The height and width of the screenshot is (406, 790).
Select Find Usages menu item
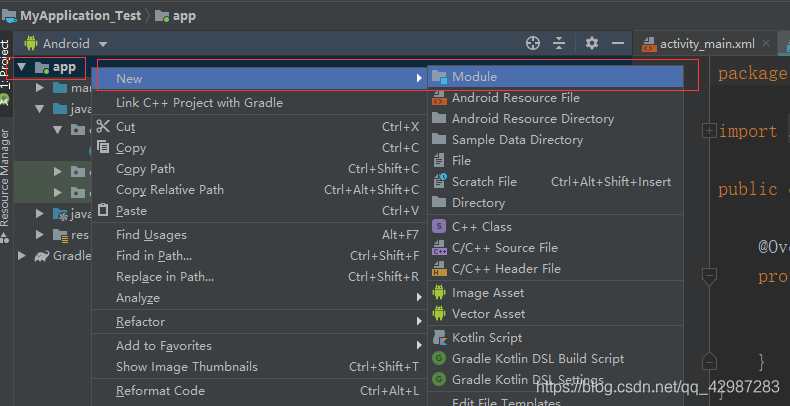[x=259, y=235]
